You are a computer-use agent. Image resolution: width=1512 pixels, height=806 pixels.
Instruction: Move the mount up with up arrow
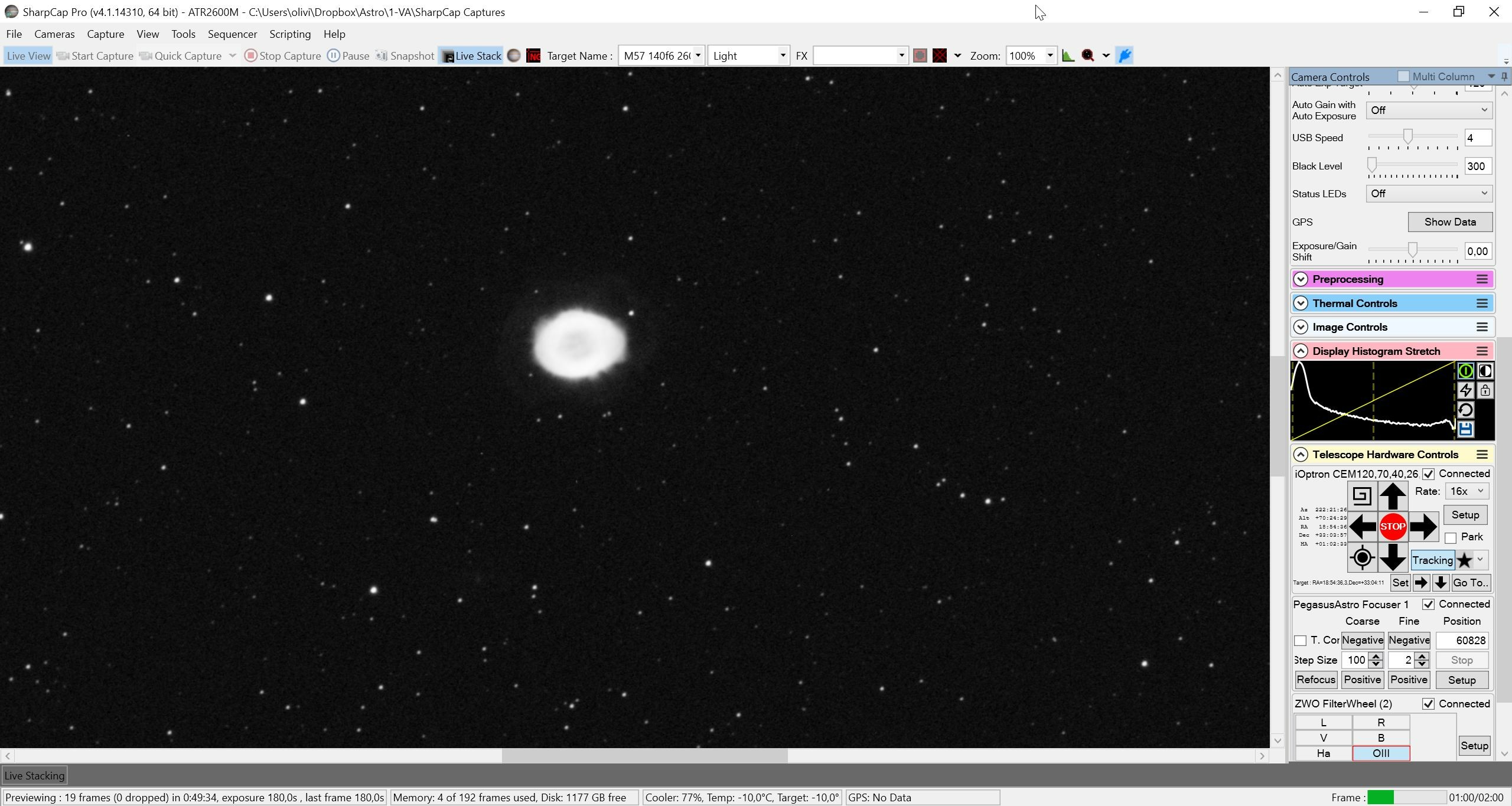coord(1393,495)
